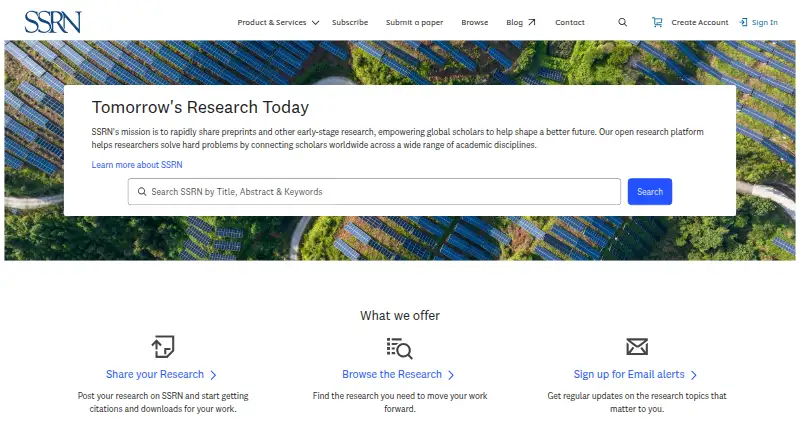The image size is (800, 440).
Task: Click the SSRN's mission paragraph text
Action: click(397, 138)
